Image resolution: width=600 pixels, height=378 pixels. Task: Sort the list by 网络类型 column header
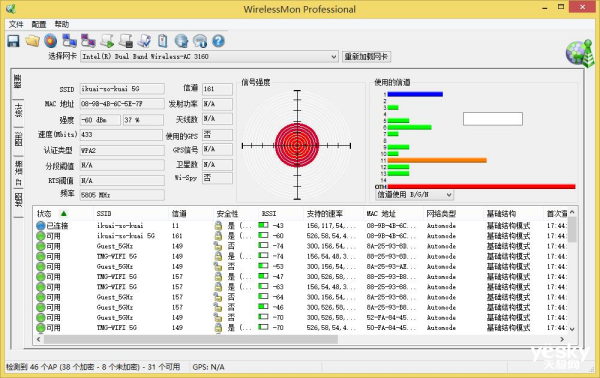tap(454, 213)
